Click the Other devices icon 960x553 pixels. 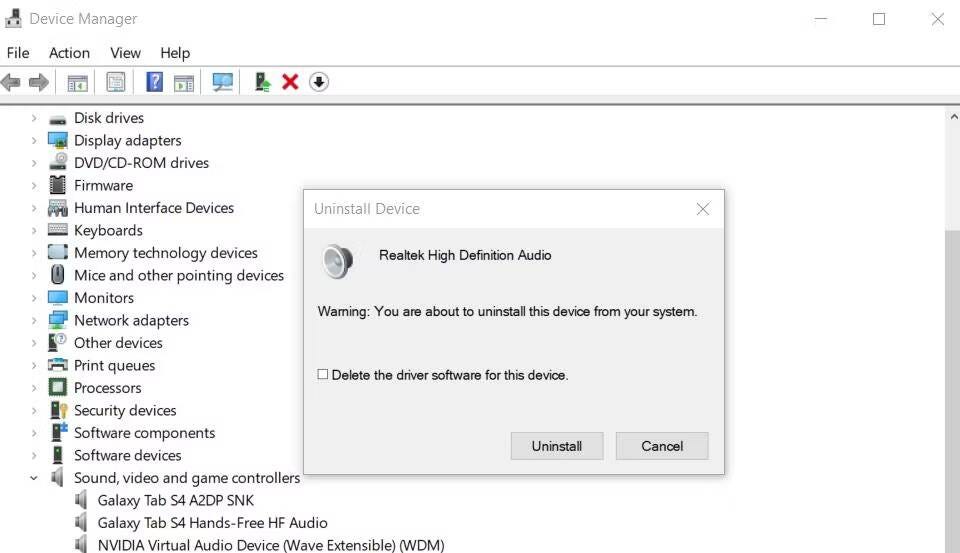pos(58,342)
